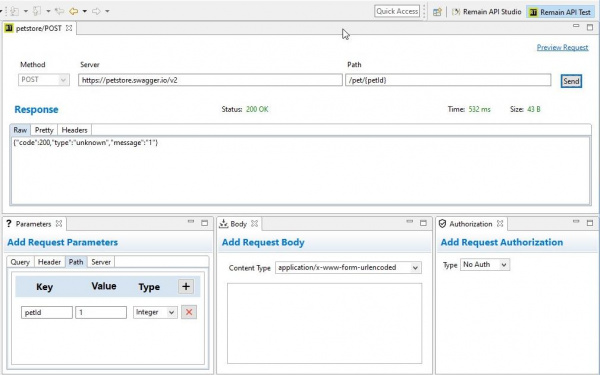
Task: Close the Authorization panel tab
Action: (500, 223)
